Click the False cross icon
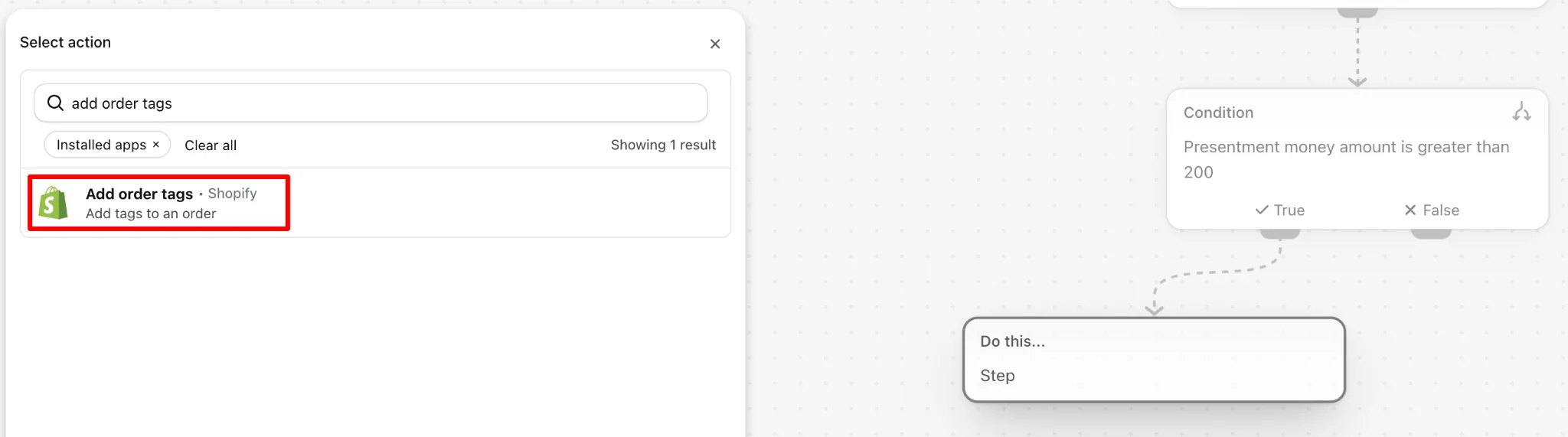Screen dimensions: 1568x437 coord(1410,210)
